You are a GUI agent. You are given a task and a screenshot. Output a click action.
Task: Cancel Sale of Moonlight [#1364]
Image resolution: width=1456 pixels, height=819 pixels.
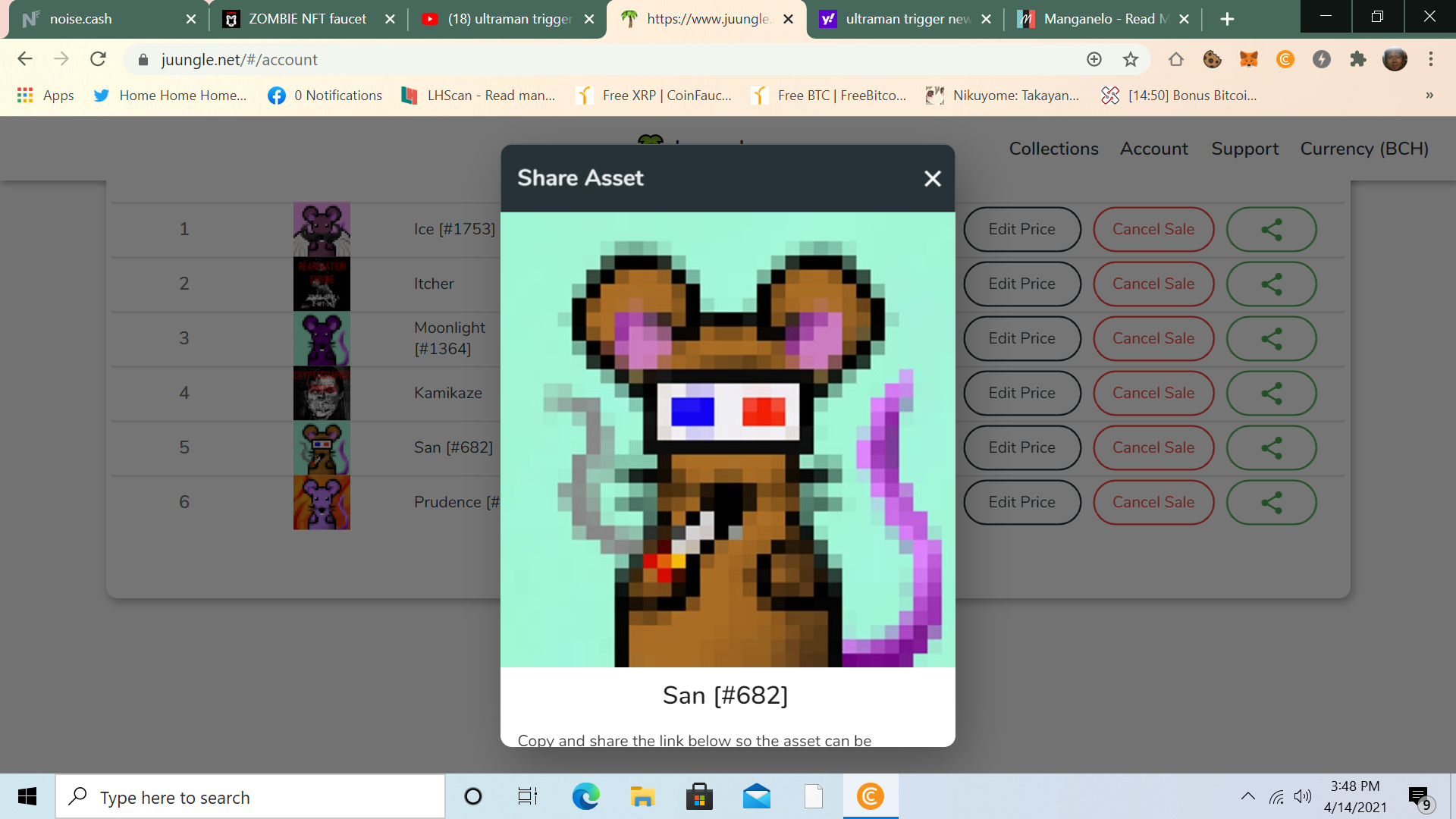pyautogui.click(x=1153, y=338)
